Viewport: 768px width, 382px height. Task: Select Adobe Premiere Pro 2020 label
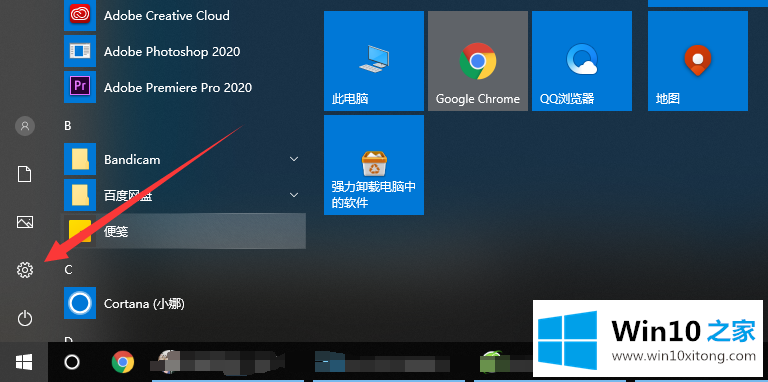click(178, 88)
